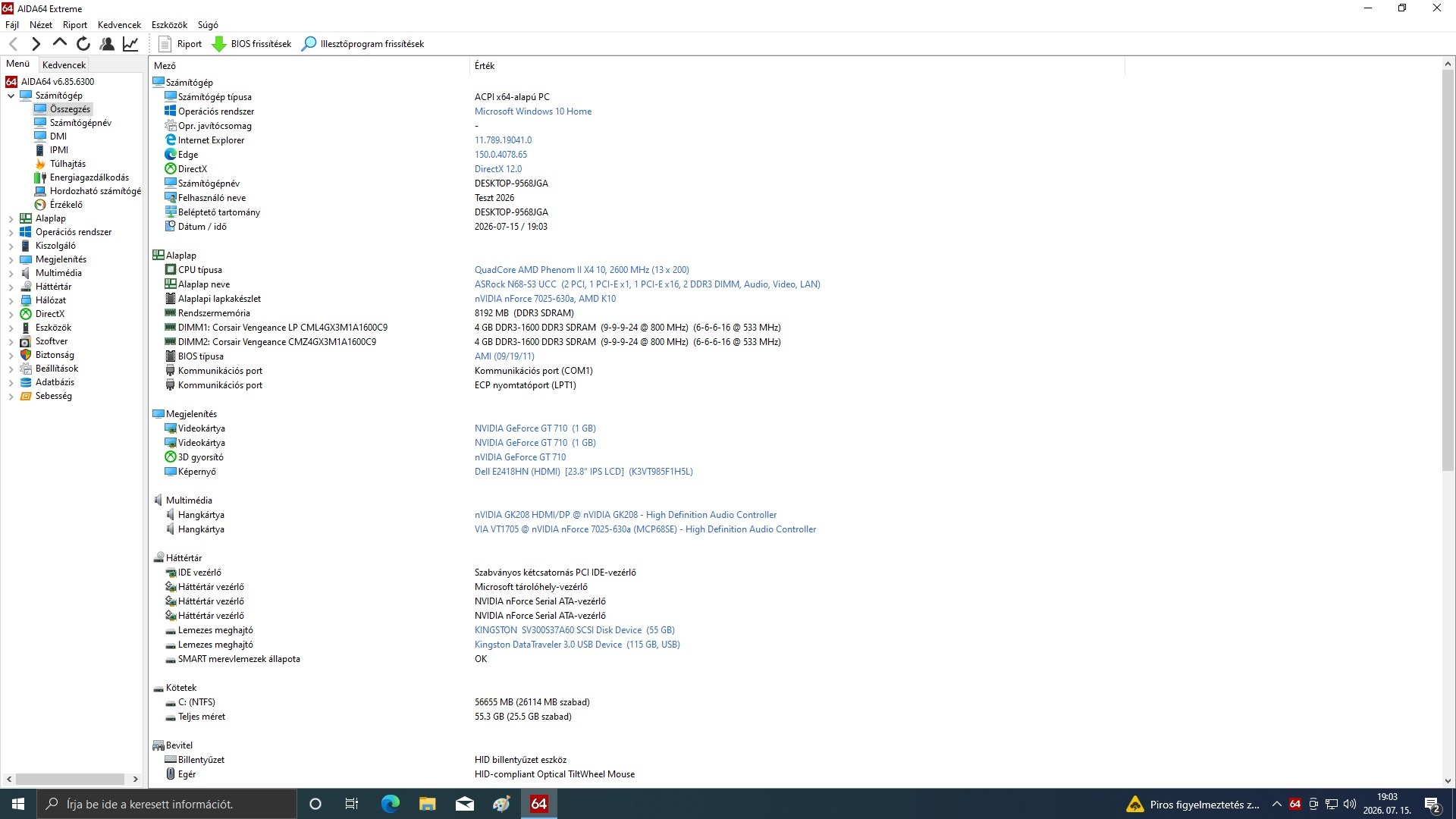Click the volume icon in the system tray
The image size is (1456, 819).
(x=1349, y=804)
